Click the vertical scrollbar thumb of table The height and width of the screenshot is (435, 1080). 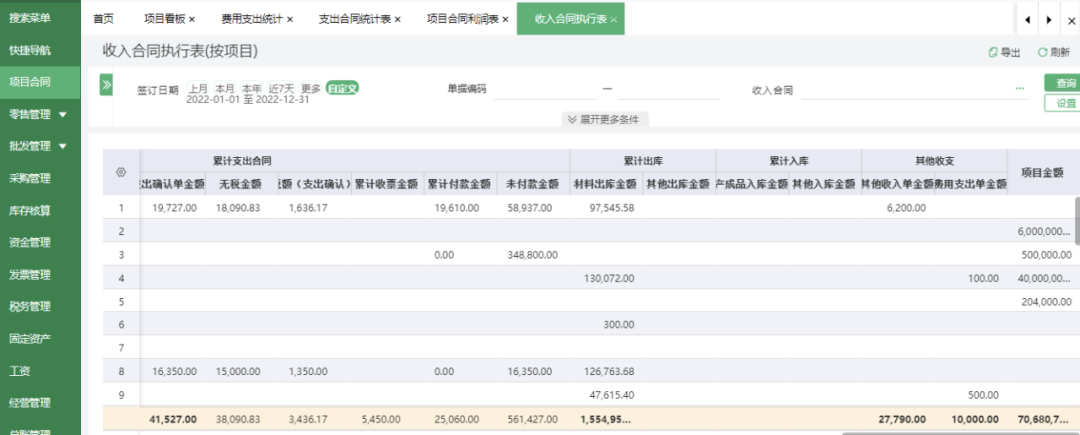point(1076,220)
